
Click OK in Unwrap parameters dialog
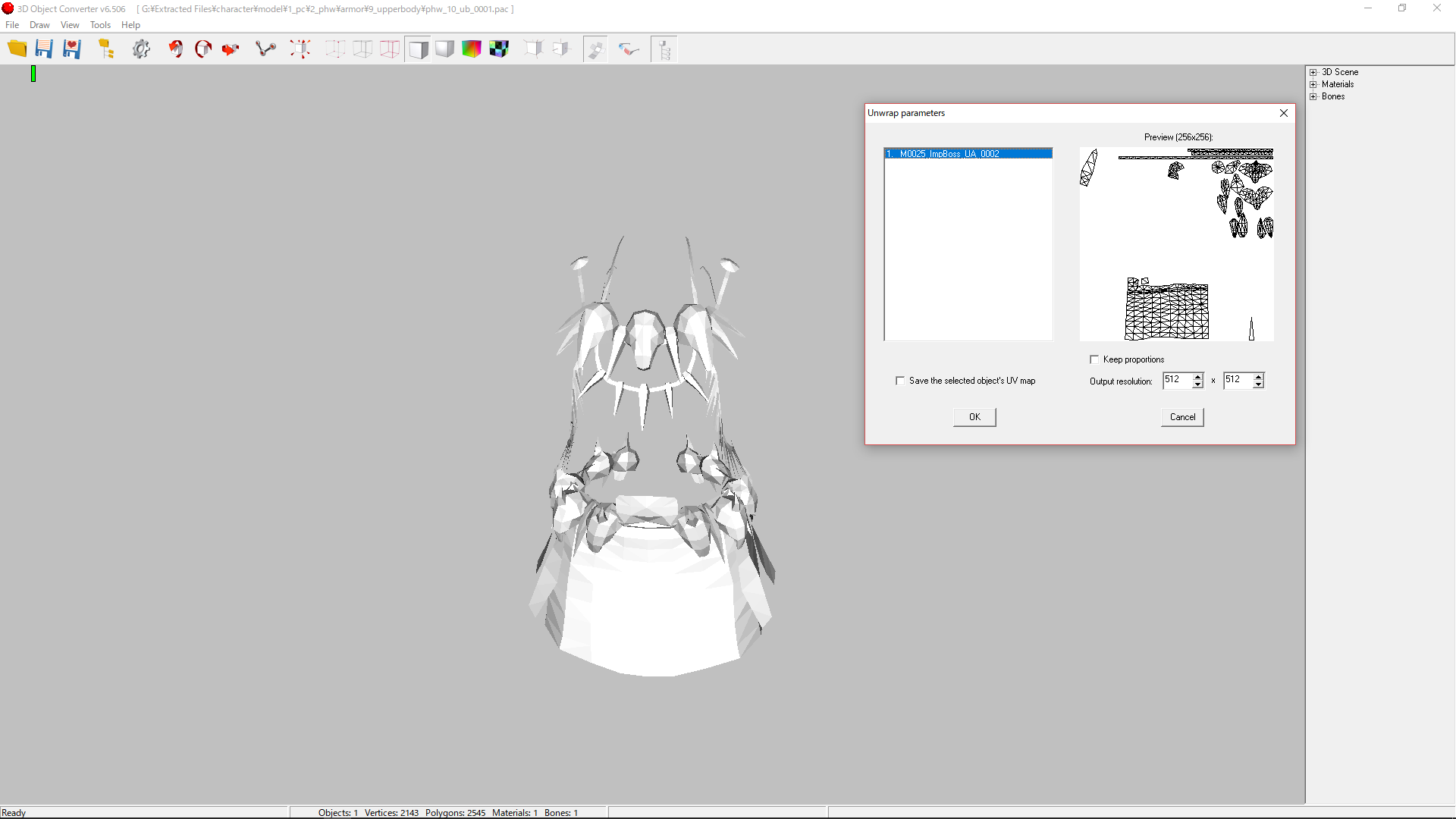pyautogui.click(x=974, y=417)
